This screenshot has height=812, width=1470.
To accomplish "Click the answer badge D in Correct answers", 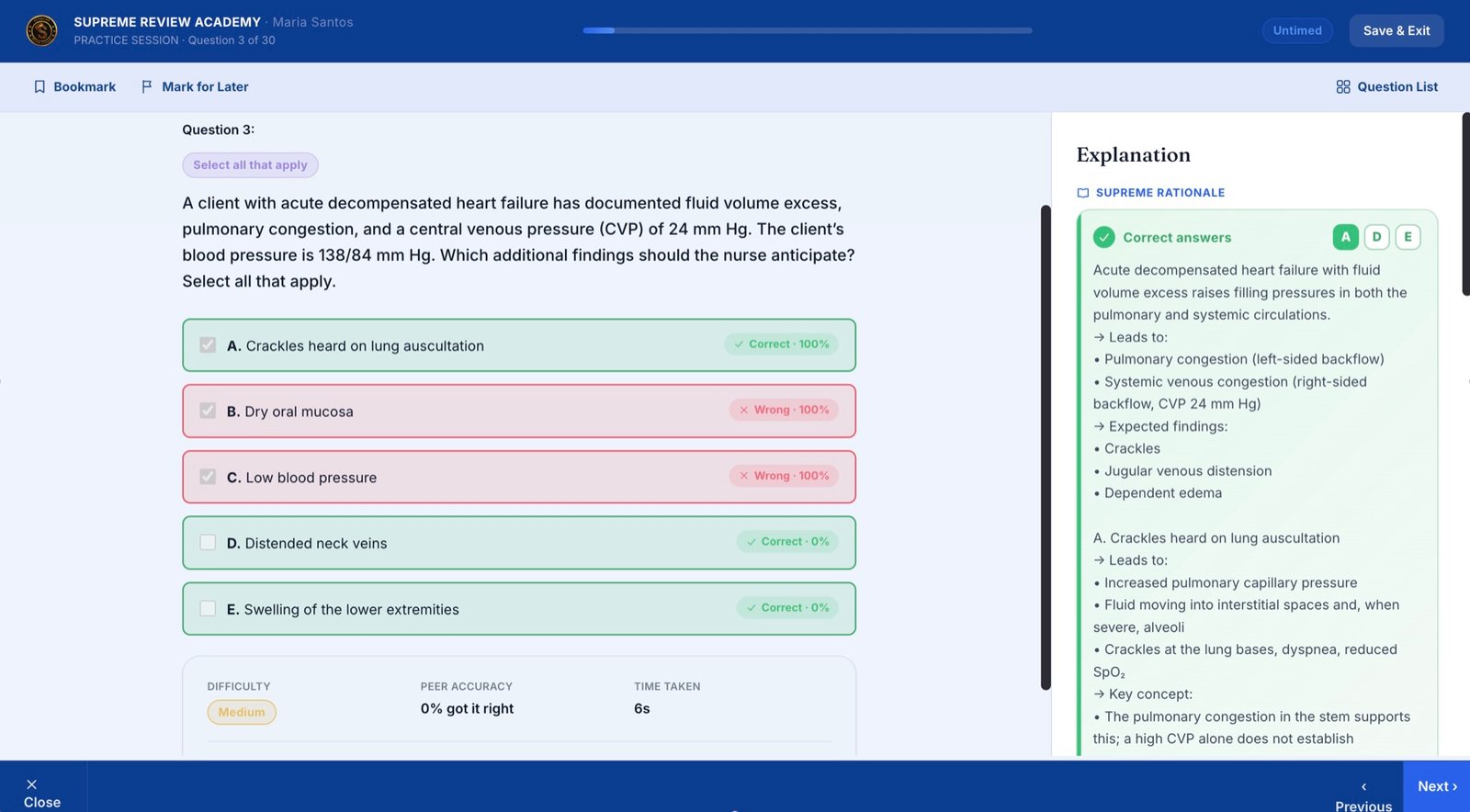I will (x=1376, y=237).
